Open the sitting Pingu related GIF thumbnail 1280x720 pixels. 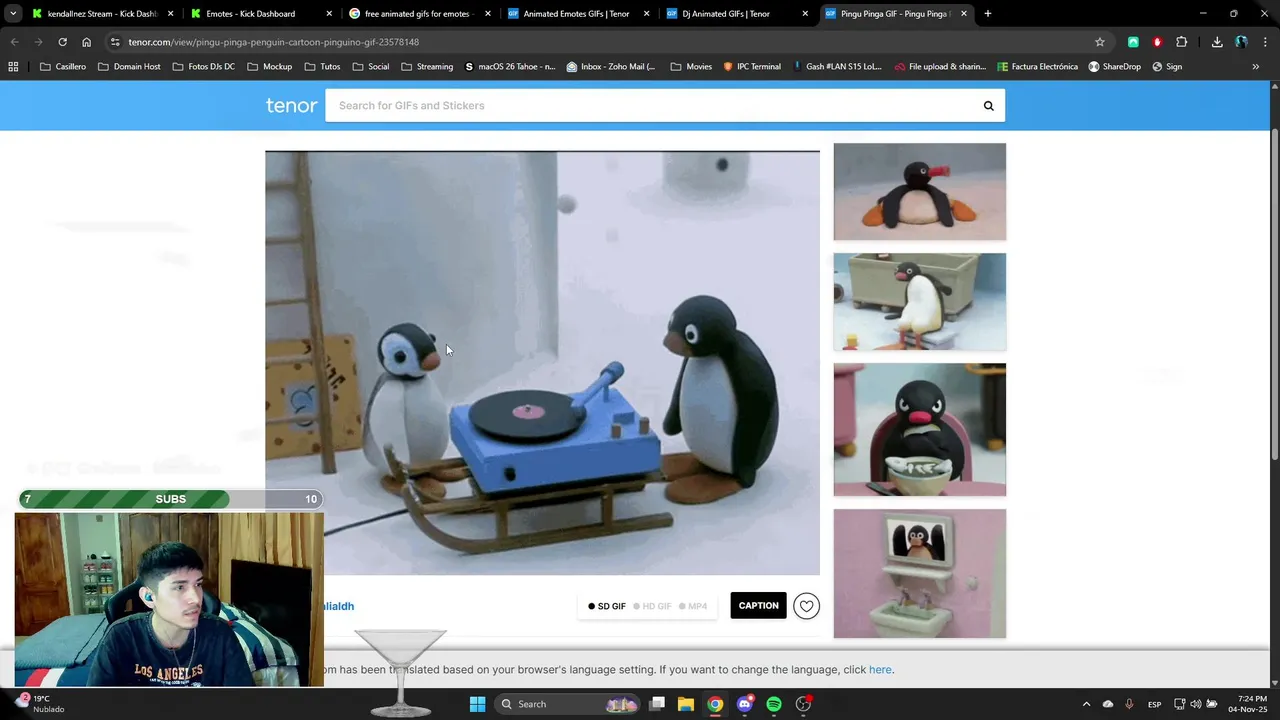click(920, 192)
